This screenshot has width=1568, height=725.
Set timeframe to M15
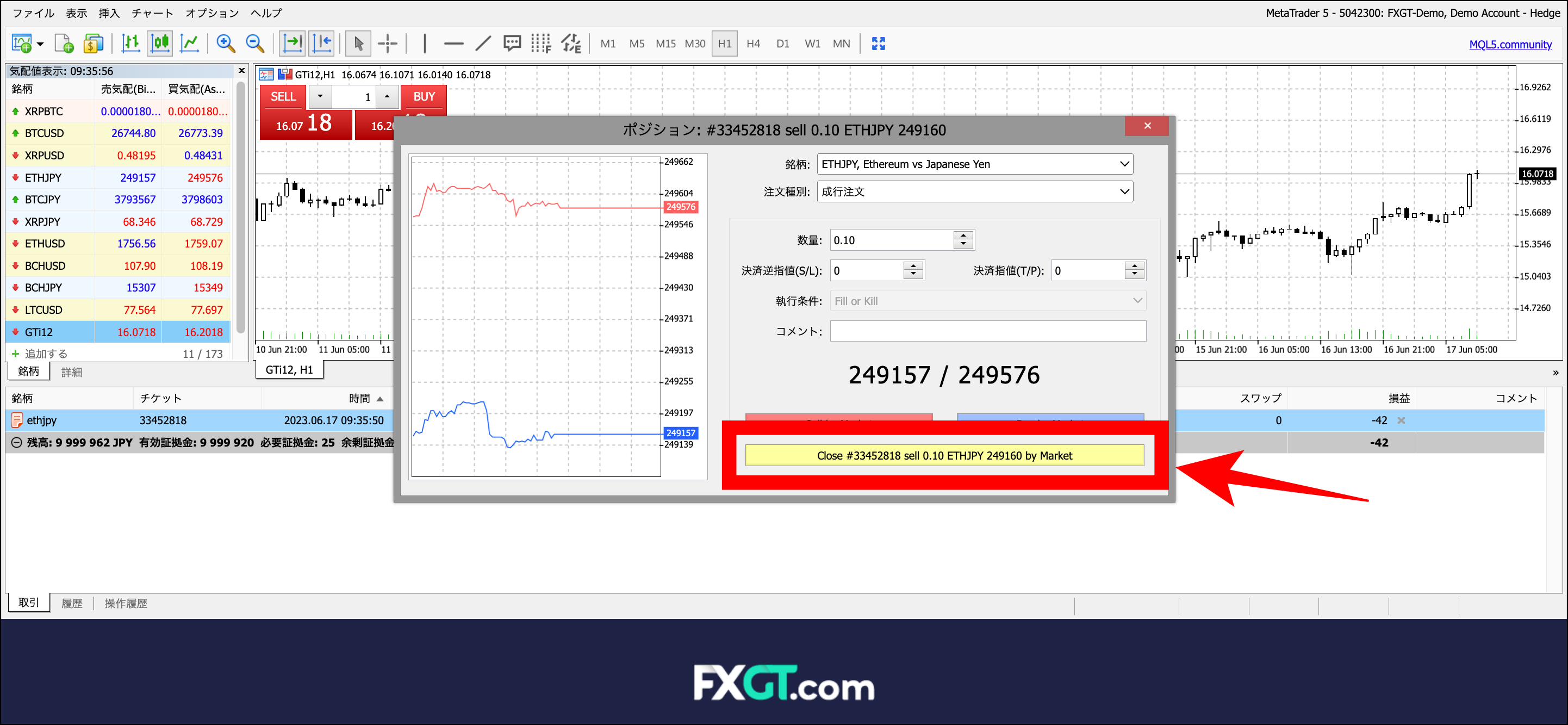[x=665, y=44]
